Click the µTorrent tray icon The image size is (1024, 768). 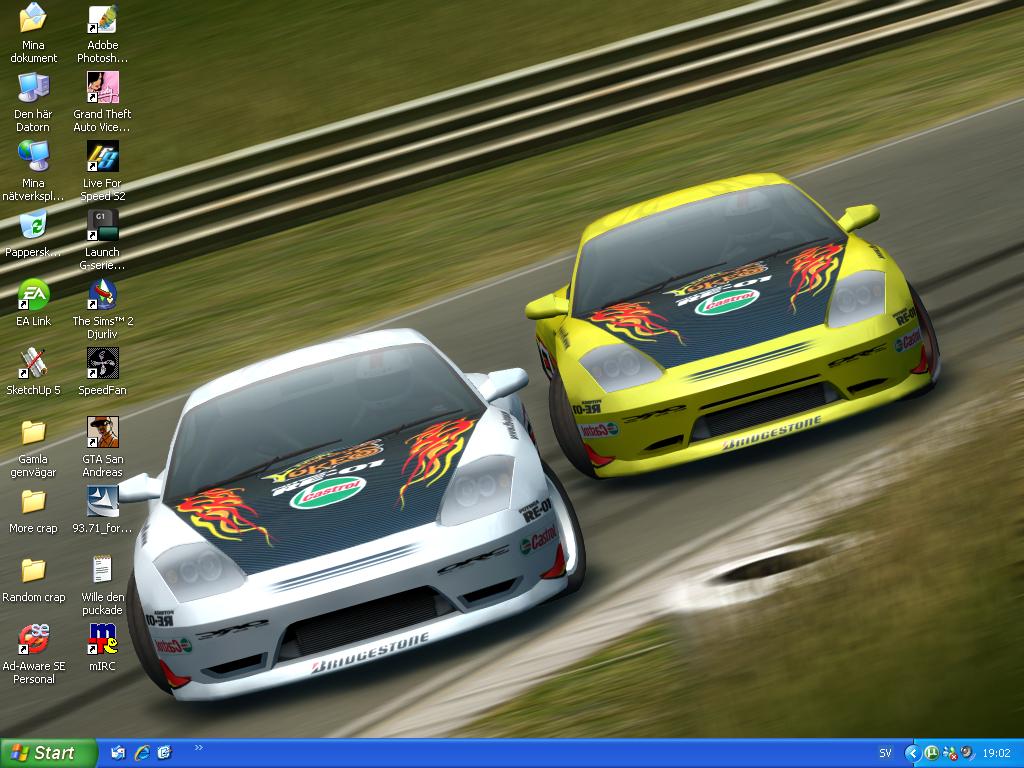point(932,754)
